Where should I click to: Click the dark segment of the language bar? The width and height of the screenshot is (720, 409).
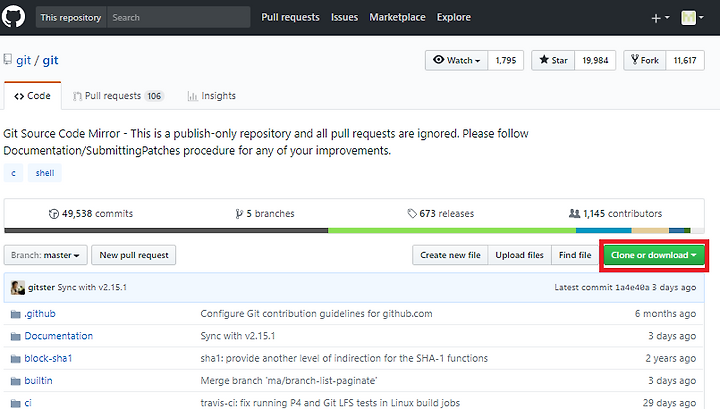pyautogui.click(x=166, y=230)
